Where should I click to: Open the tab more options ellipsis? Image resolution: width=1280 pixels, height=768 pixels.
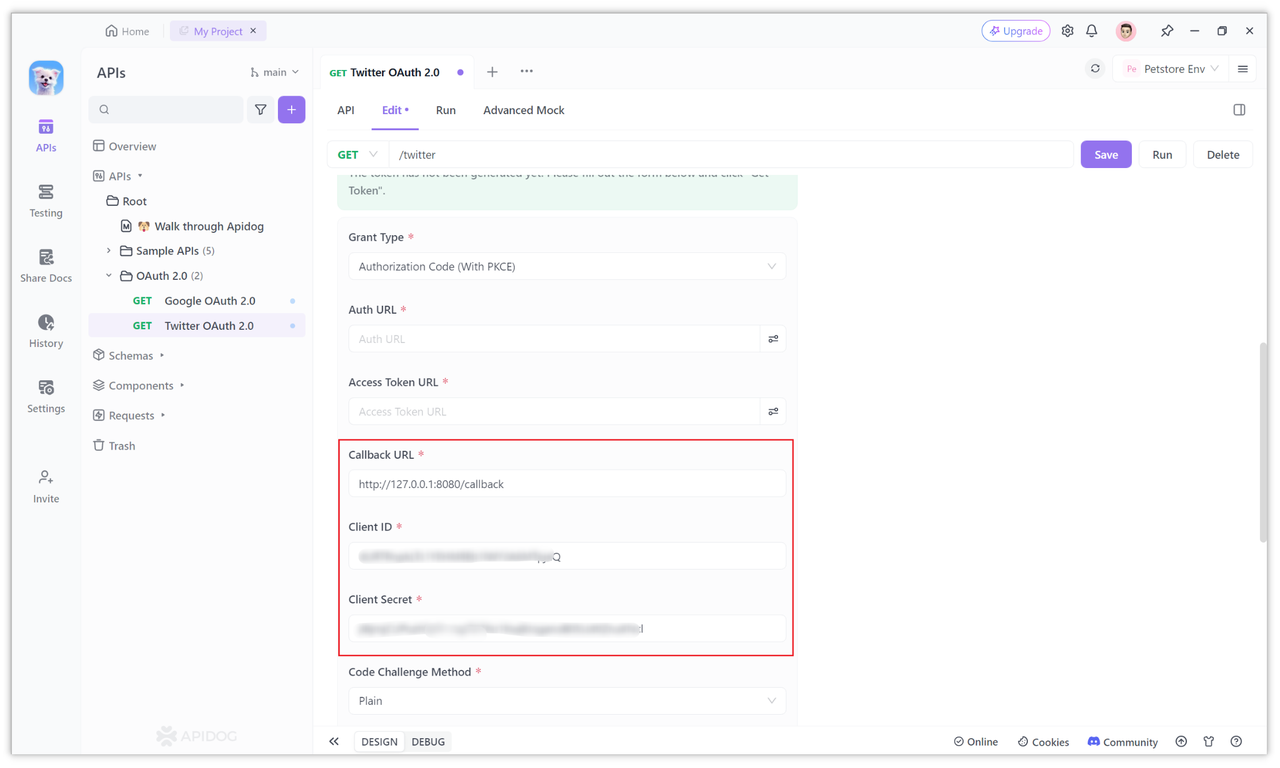coord(527,72)
